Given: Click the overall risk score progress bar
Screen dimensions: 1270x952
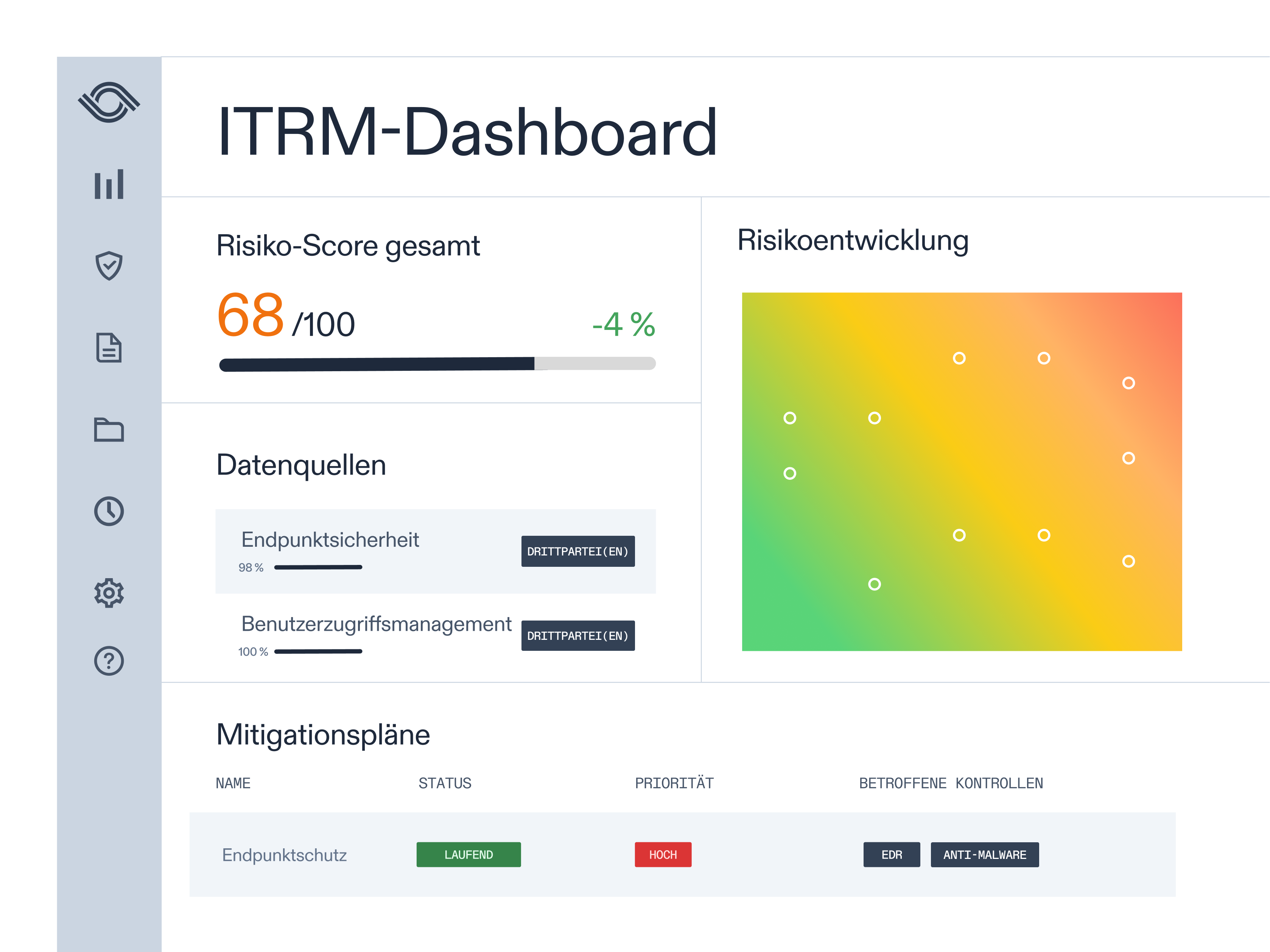Looking at the screenshot, I should click(x=437, y=364).
